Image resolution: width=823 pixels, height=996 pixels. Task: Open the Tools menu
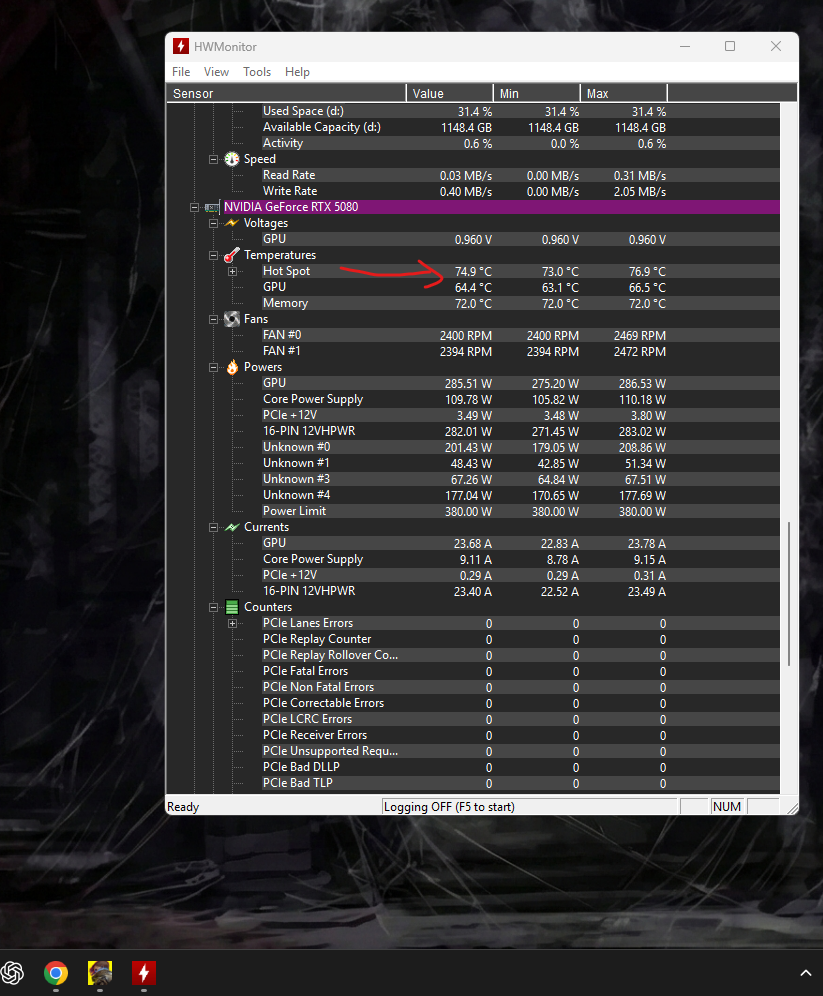pos(257,72)
